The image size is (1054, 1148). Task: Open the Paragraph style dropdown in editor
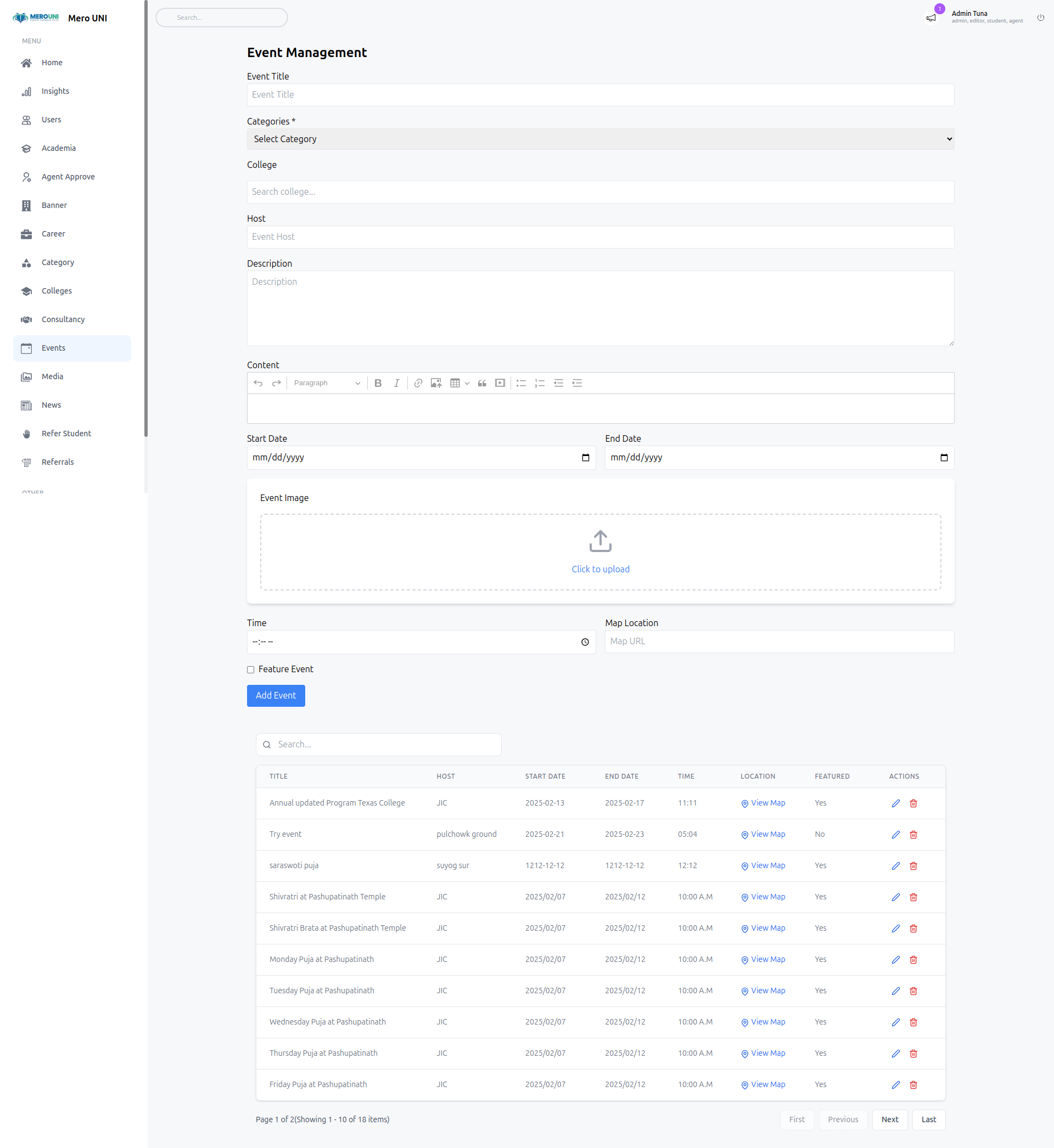click(326, 382)
